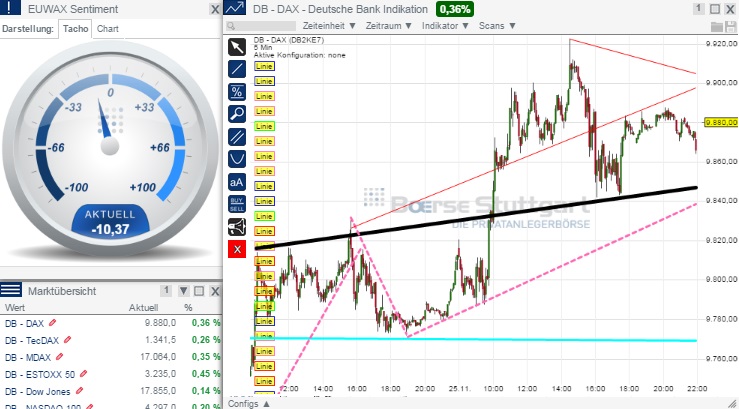Click the magnifier in chart search field
739x409 pixels.
point(231,26)
